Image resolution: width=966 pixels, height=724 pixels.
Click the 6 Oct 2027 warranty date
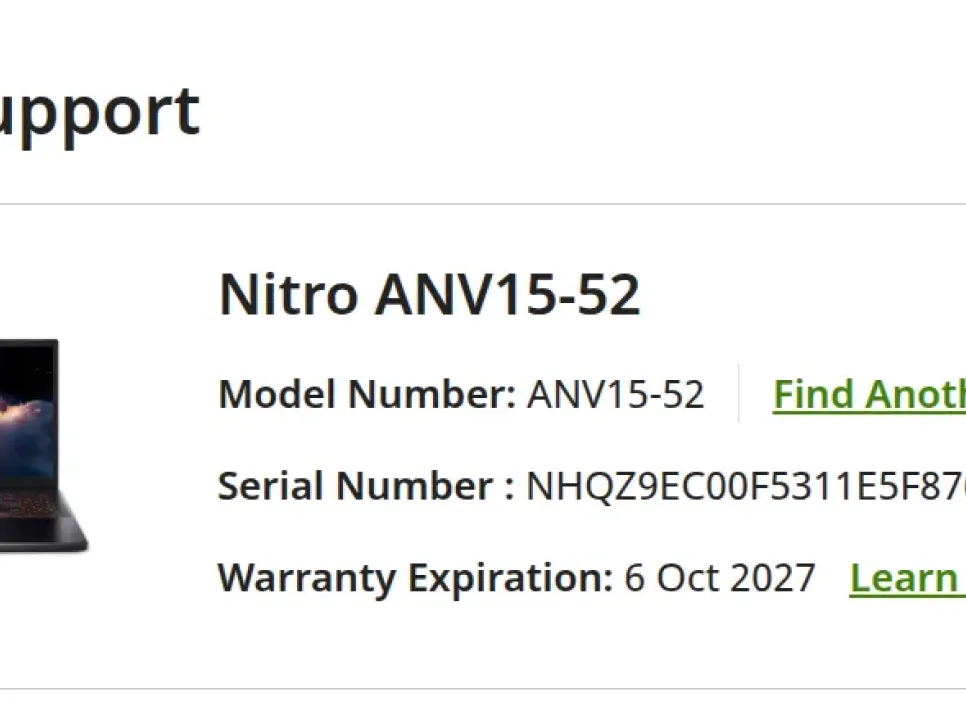point(720,578)
